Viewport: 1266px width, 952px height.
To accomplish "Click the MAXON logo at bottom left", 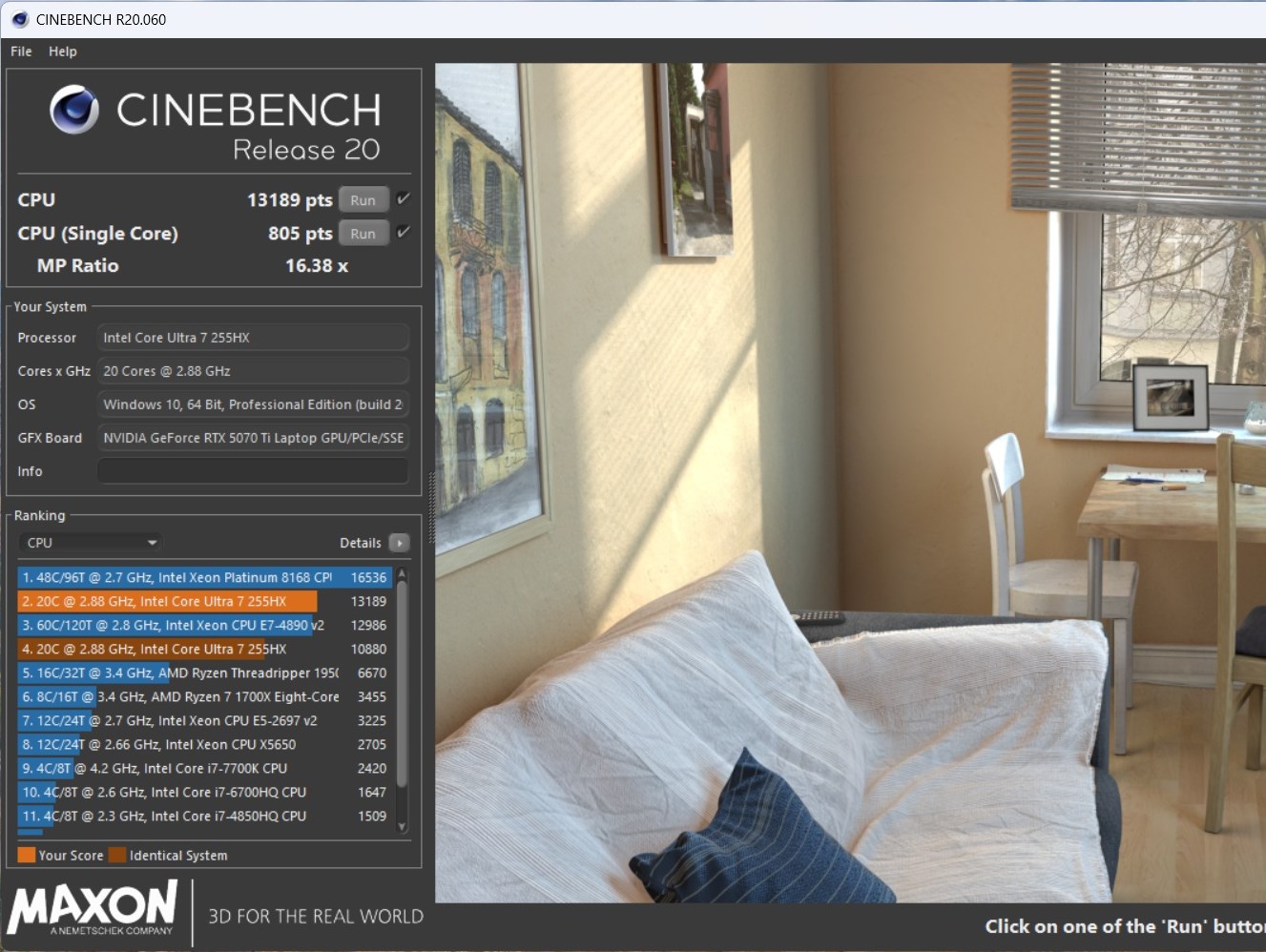I will (93, 909).
